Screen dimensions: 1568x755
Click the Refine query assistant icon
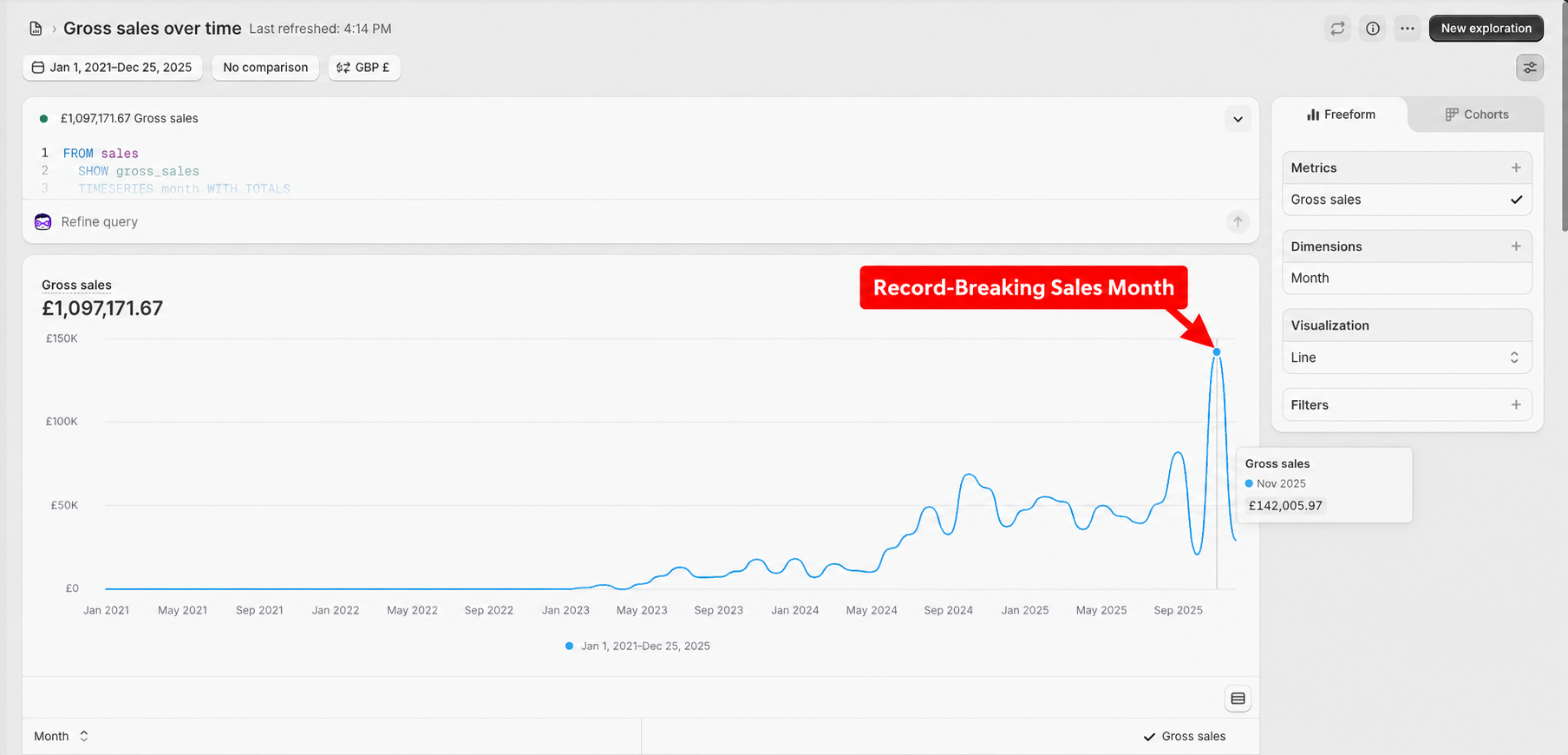[x=43, y=222]
